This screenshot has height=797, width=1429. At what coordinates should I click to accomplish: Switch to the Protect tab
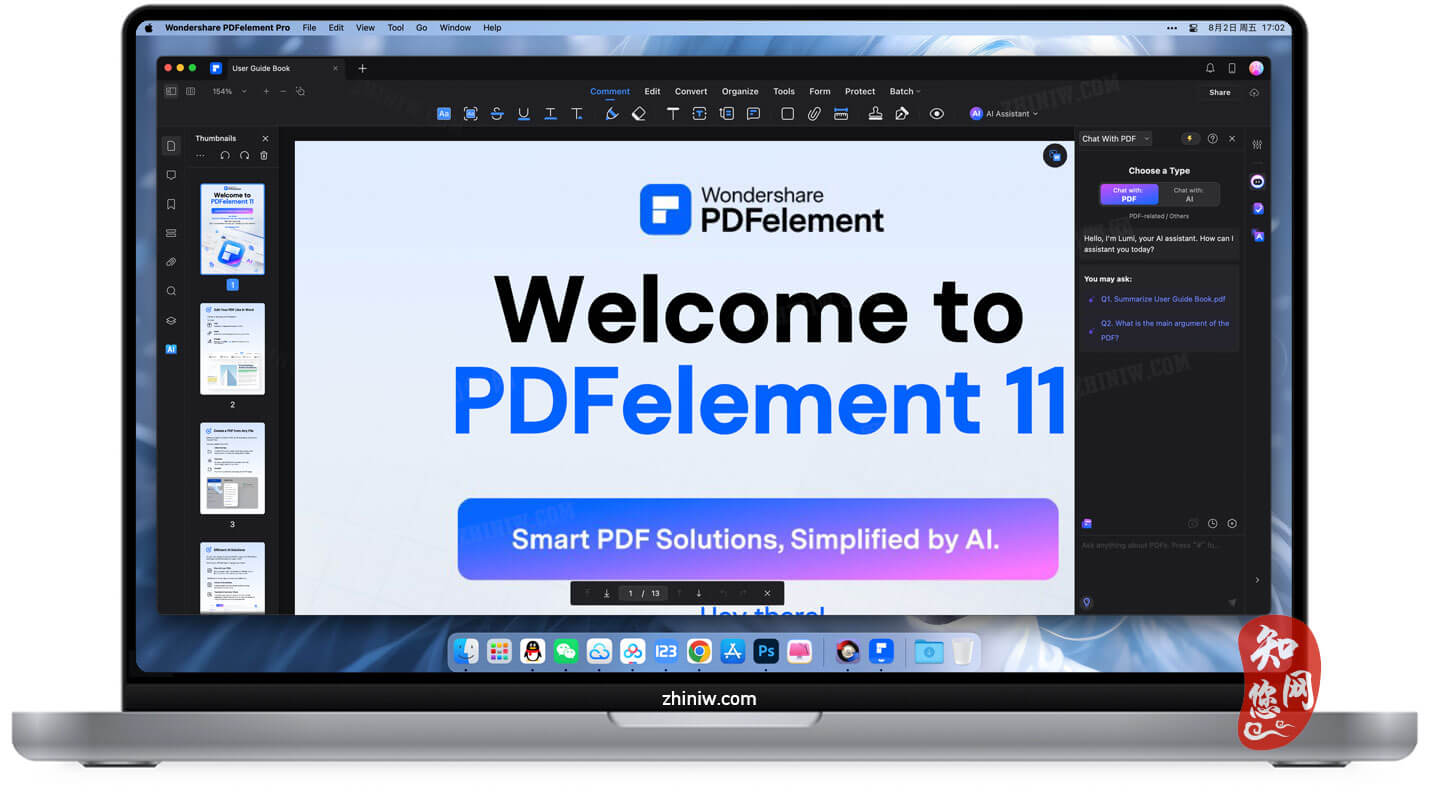(x=860, y=91)
